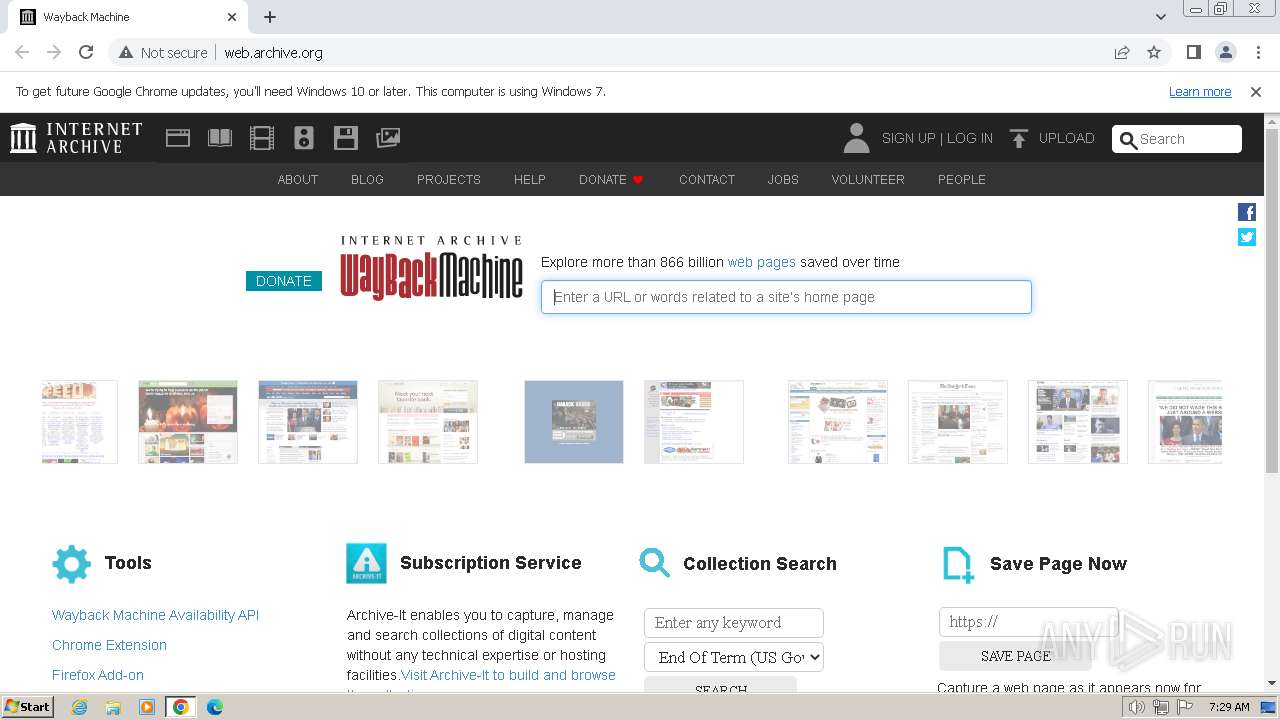
Task: Focus the 'Enter any keyword' field
Action: [x=734, y=622]
